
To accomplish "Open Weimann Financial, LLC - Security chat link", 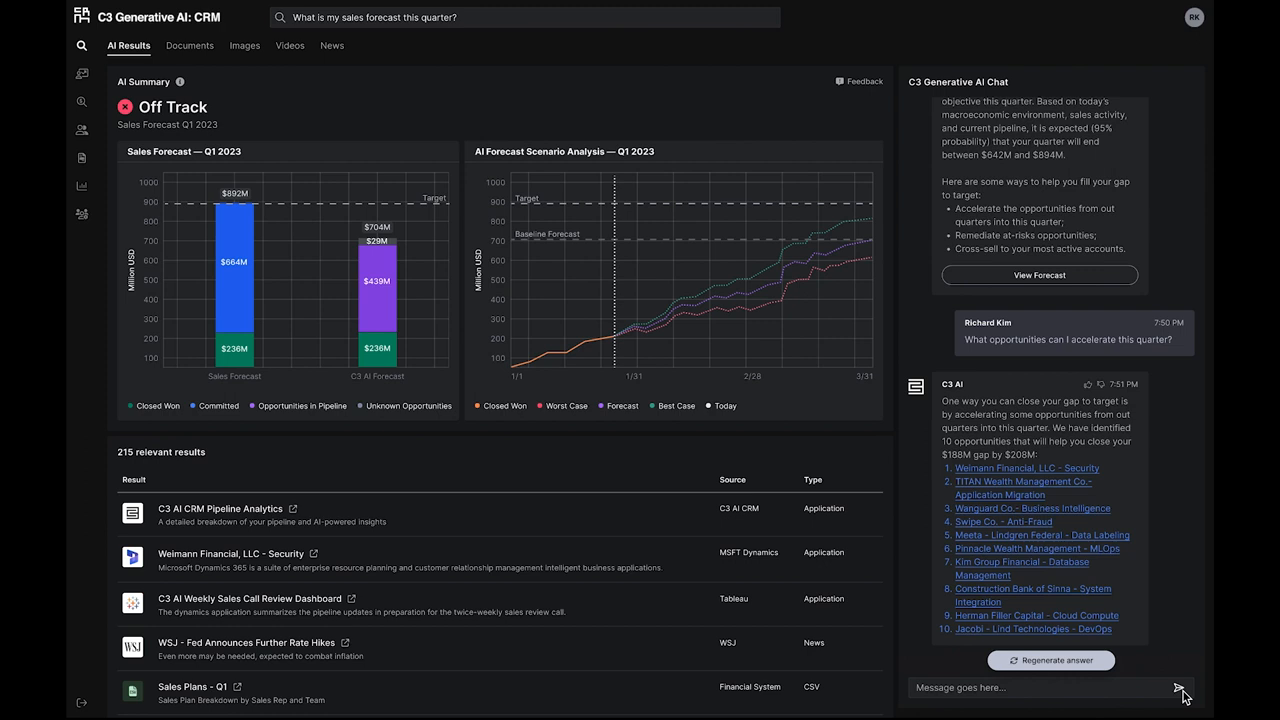I will [x=1027, y=468].
